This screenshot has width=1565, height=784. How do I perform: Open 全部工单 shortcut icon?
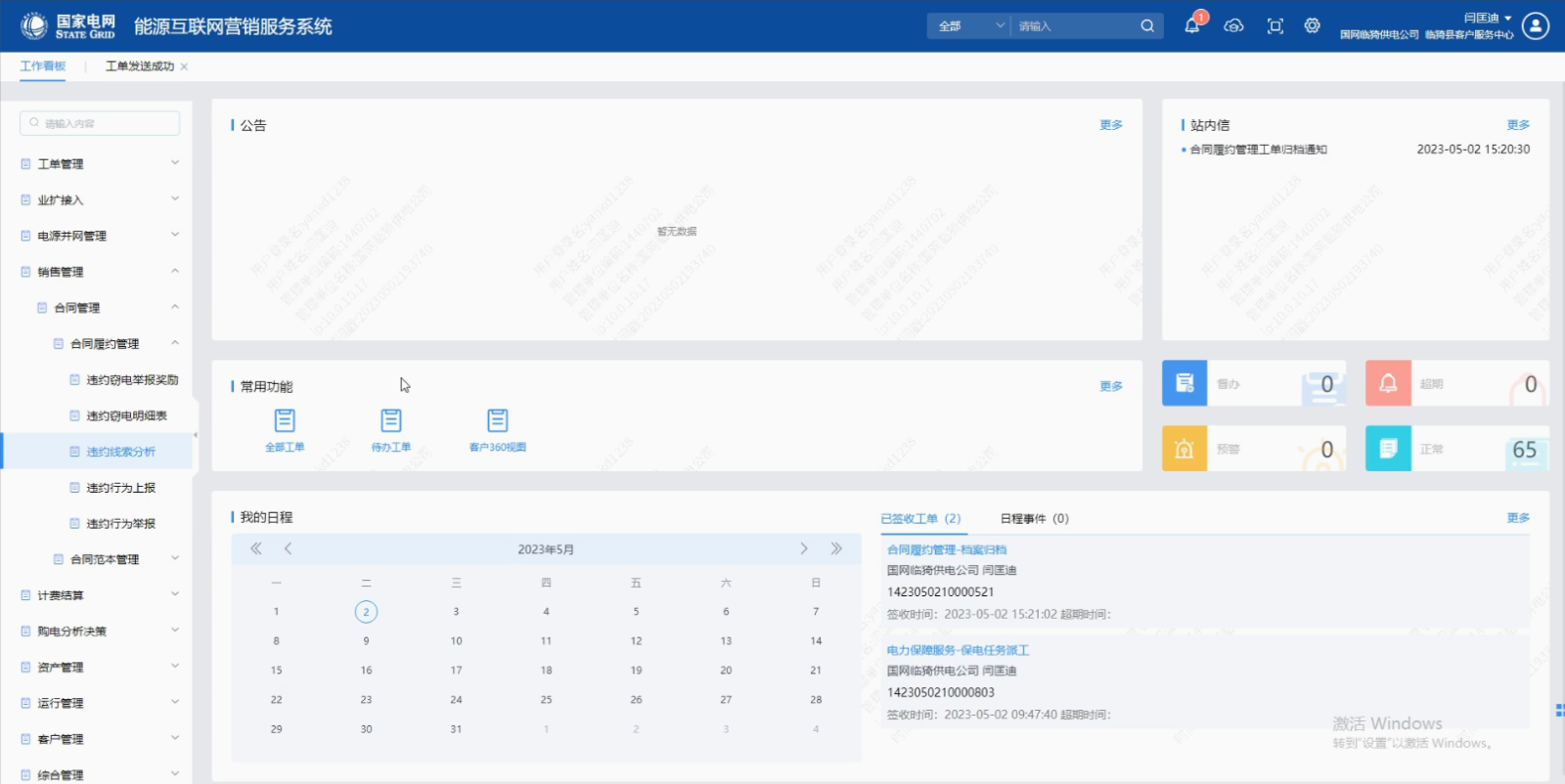pos(285,421)
